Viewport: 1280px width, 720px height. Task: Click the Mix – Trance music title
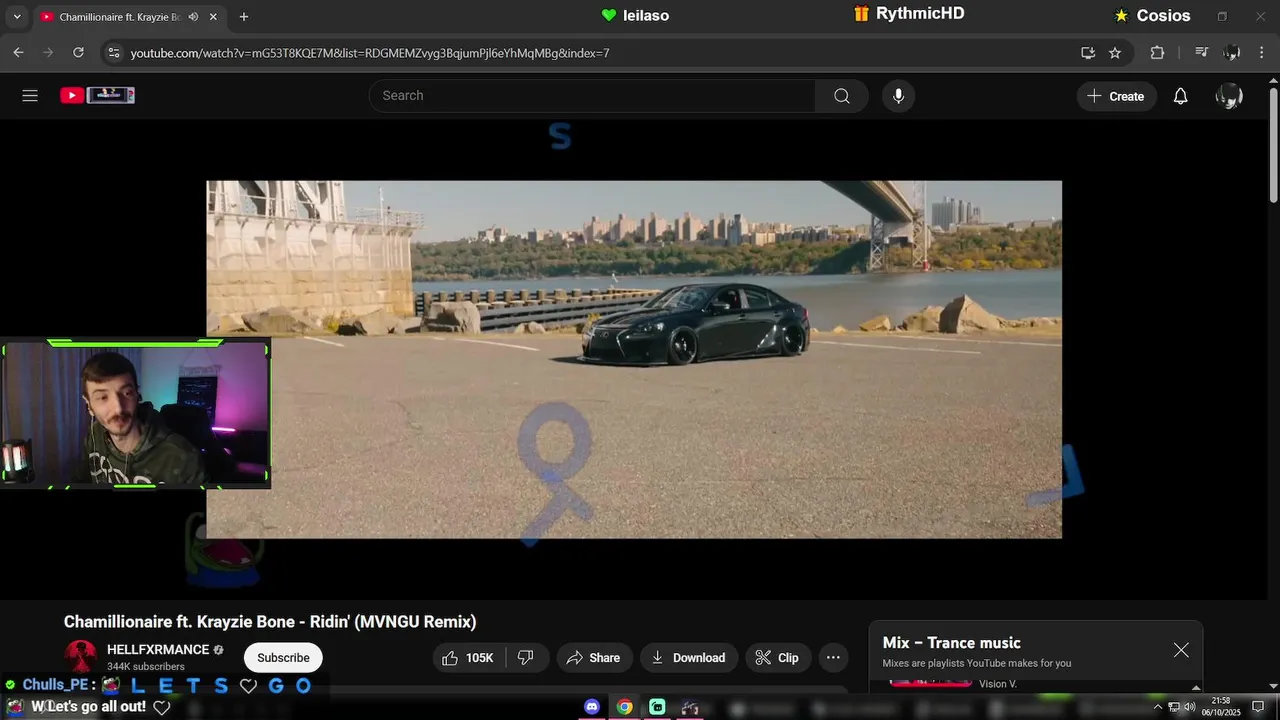[951, 643]
